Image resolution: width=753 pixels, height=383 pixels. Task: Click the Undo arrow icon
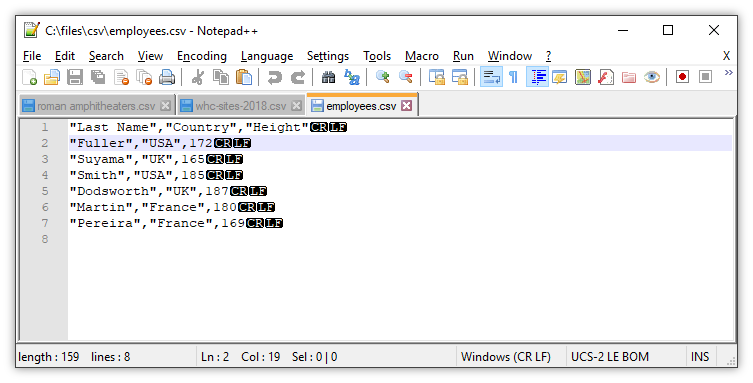tap(275, 77)
